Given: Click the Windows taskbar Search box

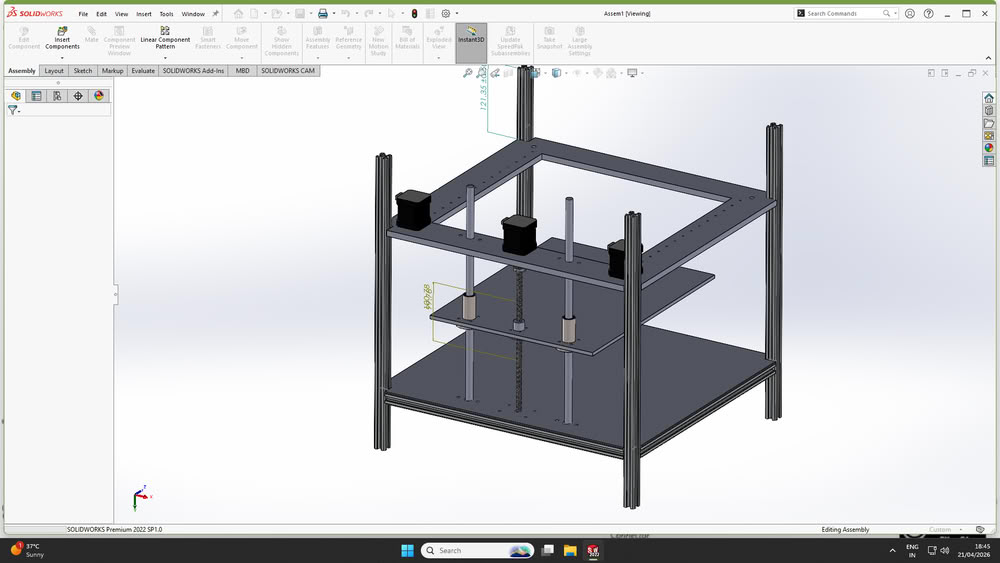Looking at the screenshot, I should [x=477, y=550].
